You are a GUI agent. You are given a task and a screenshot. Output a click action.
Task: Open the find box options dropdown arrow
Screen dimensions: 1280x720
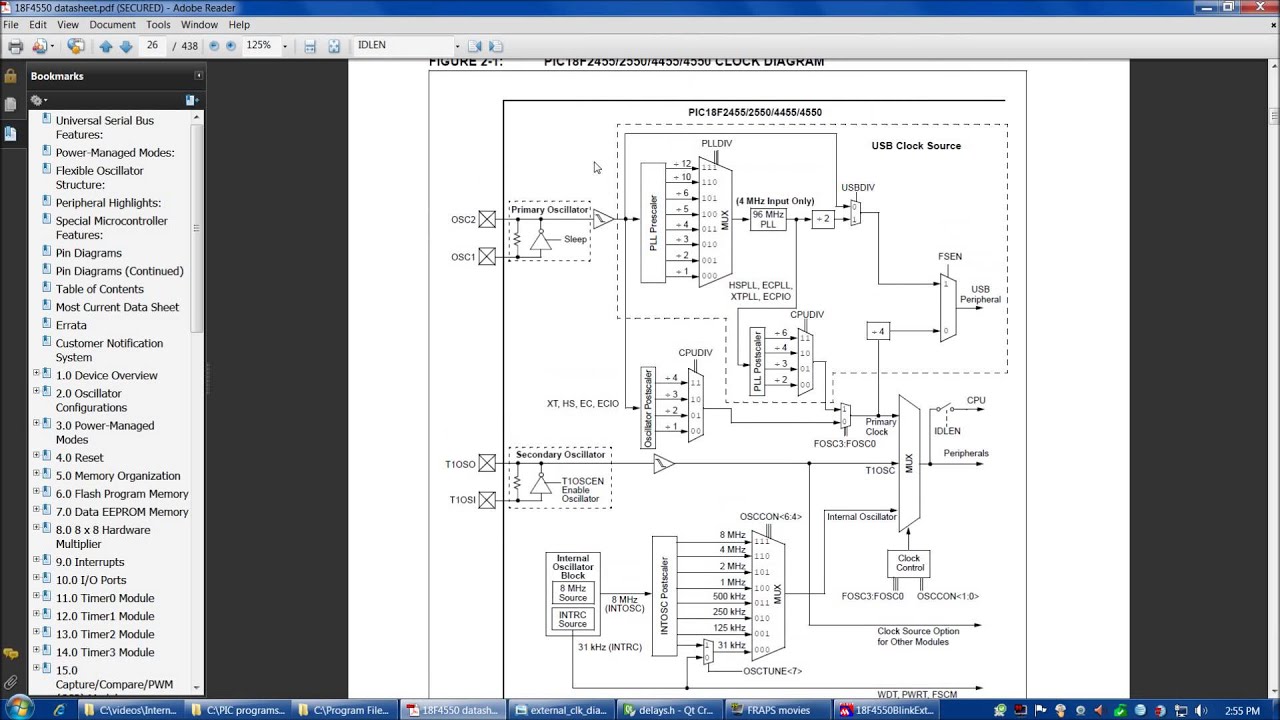click(457, 46)
